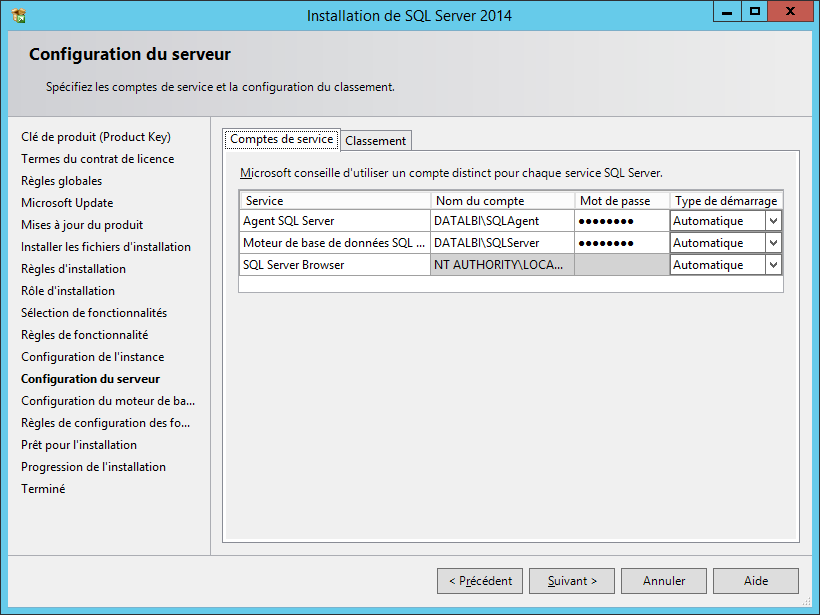The image size is (820, 615).
Task: Click the Service column header
Action: coord(335,201)
